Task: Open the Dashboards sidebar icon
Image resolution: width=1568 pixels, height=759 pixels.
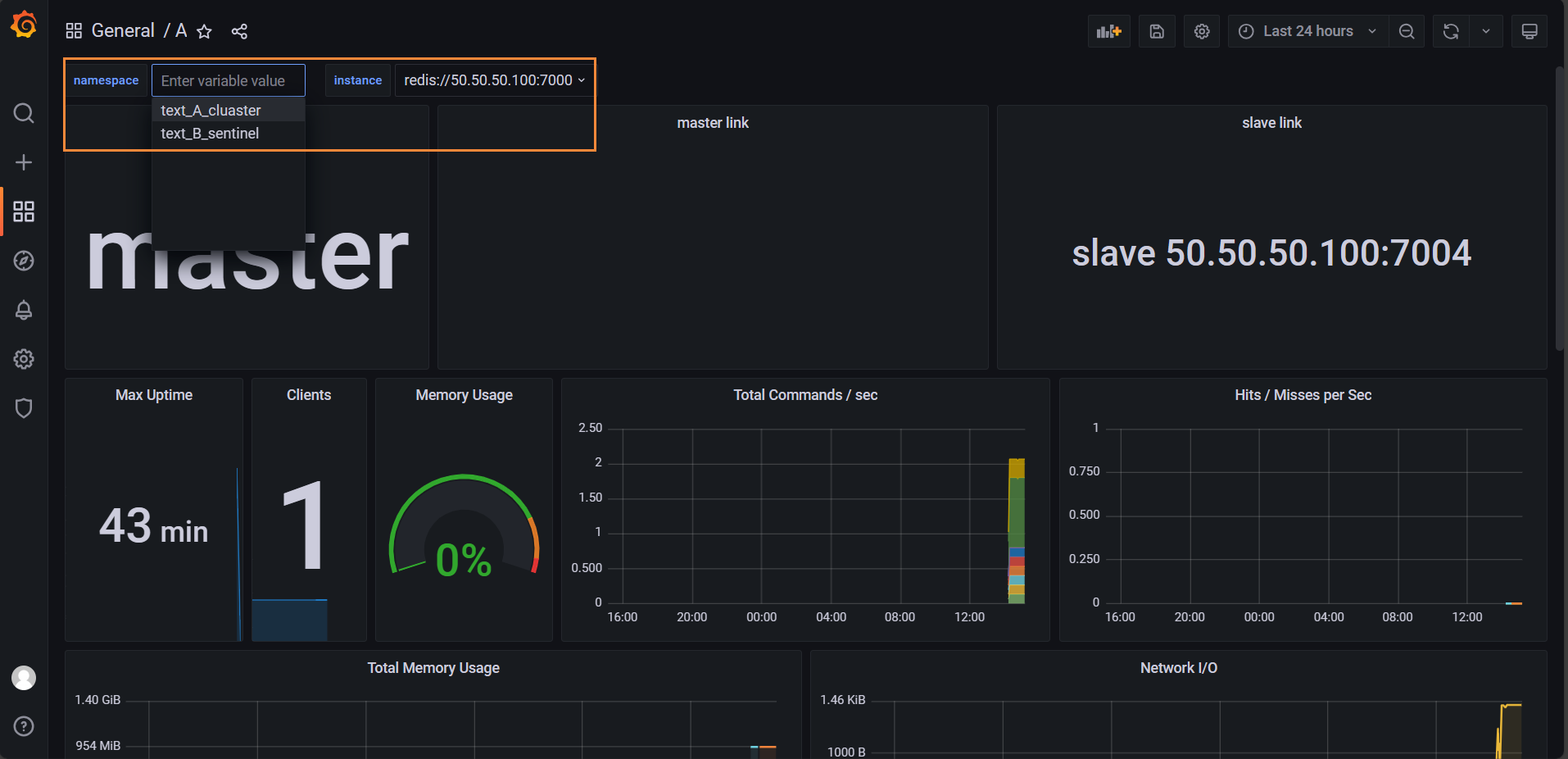Action: pyautogui.click(x=24, y=211)
